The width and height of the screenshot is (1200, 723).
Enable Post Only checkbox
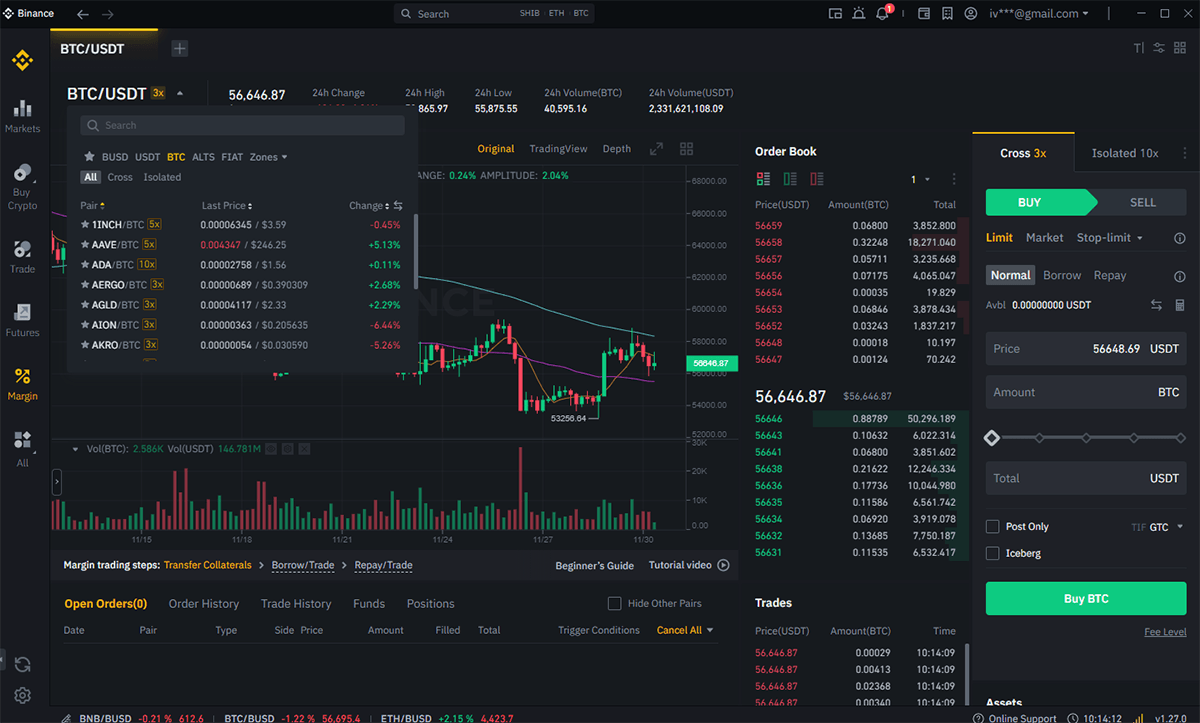[993, 527]
